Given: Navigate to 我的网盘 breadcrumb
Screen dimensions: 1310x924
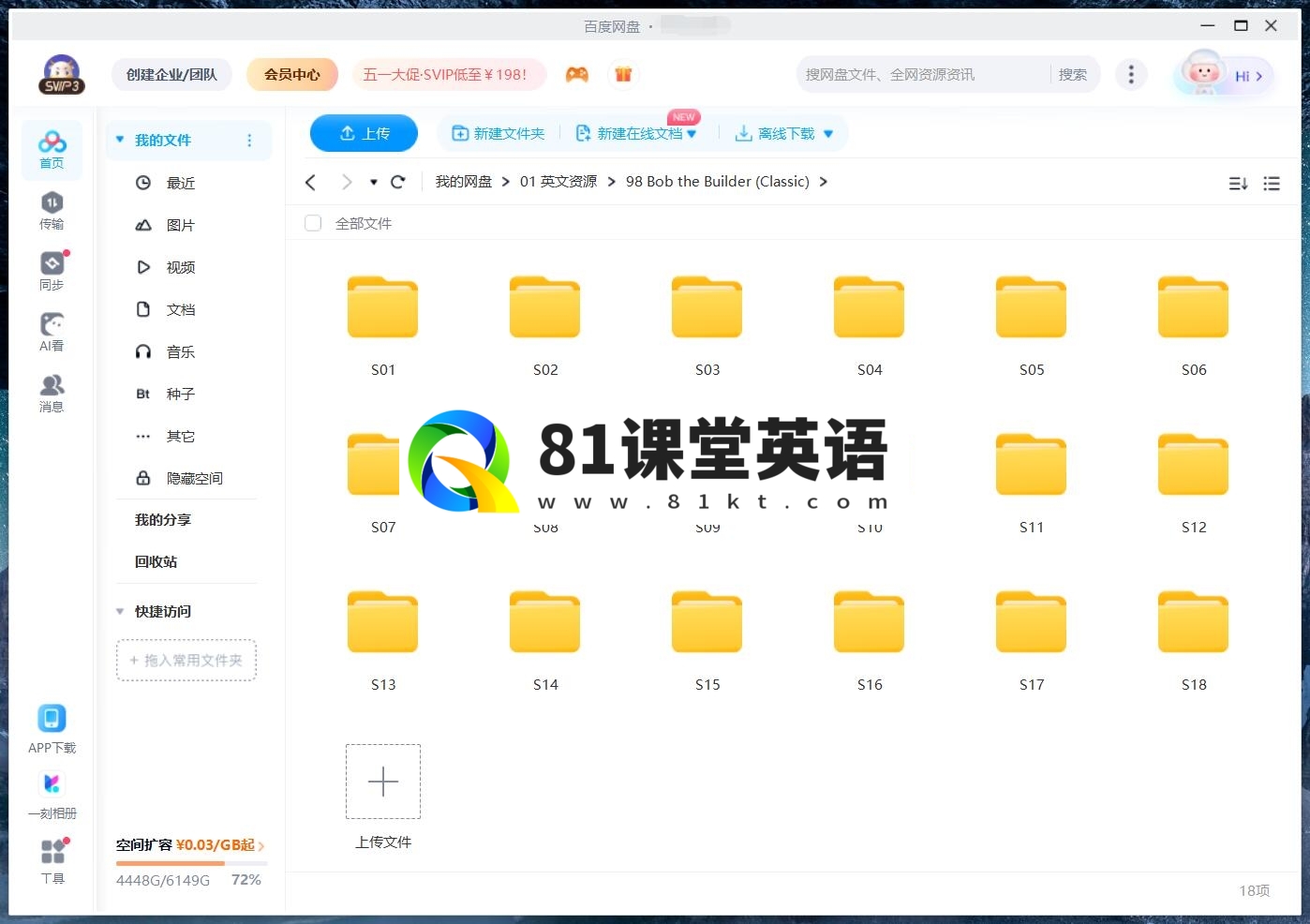Looking at the screenshot, I should coord(464,182).
